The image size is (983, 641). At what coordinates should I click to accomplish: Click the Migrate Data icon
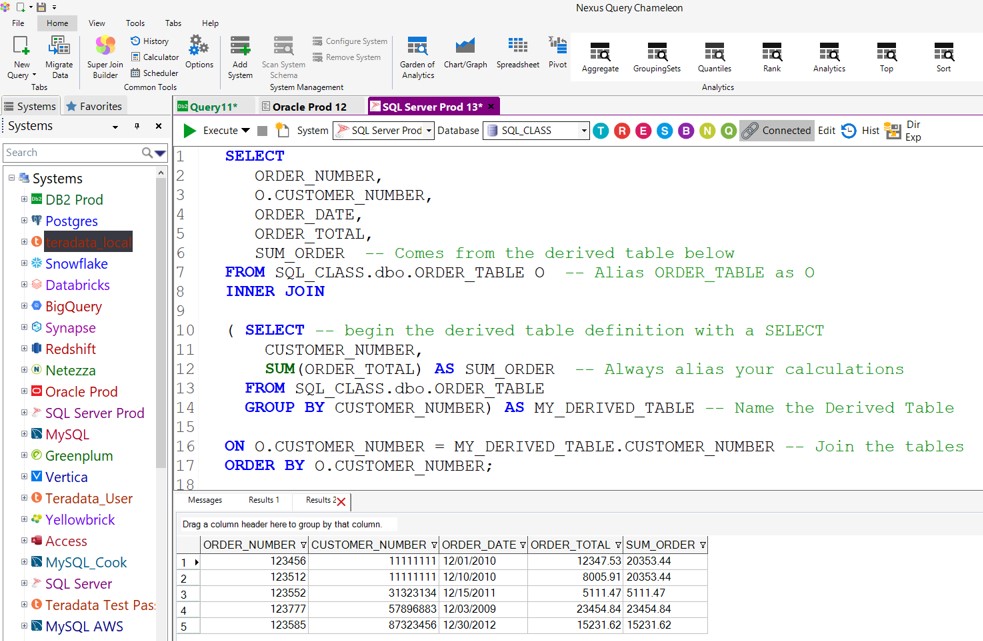[x=59, y=56]
